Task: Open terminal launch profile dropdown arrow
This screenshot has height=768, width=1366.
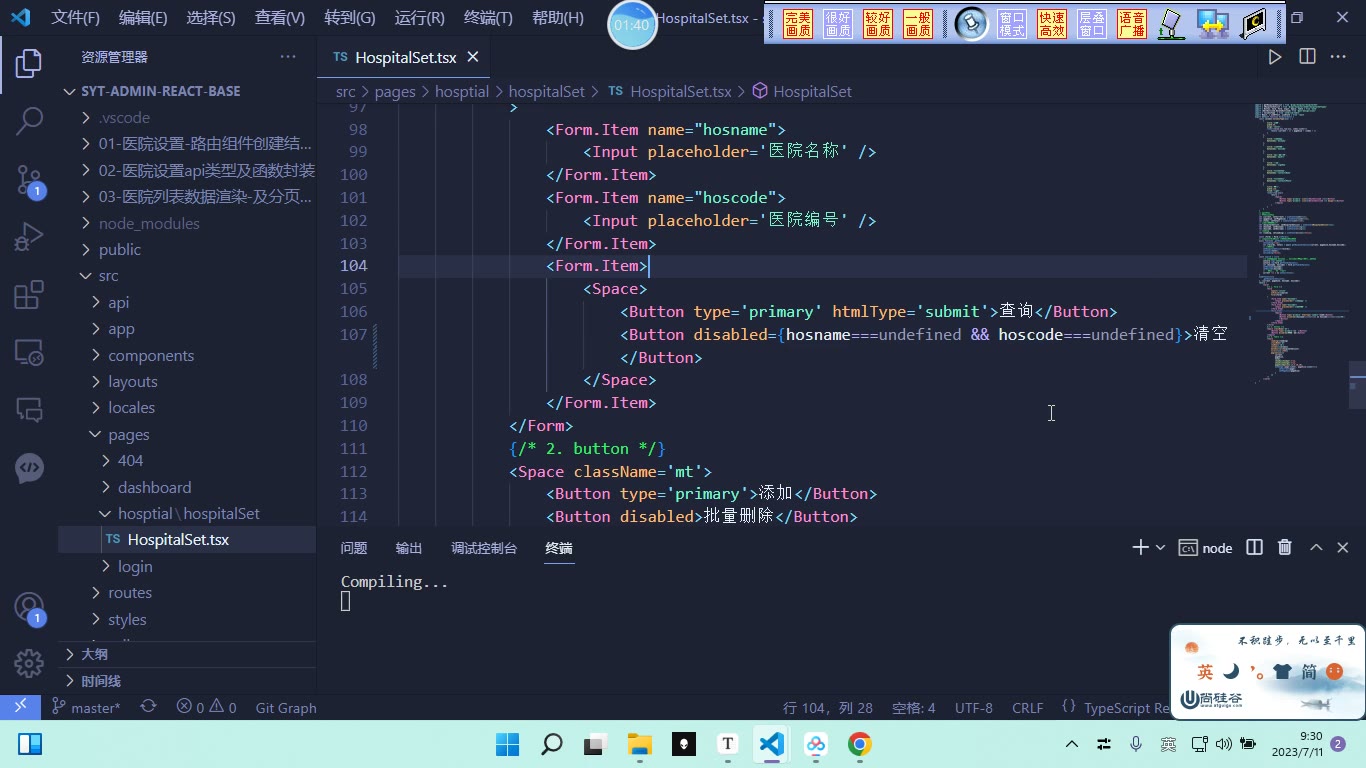Action: pyautogui.click(x=1160, y=547)
